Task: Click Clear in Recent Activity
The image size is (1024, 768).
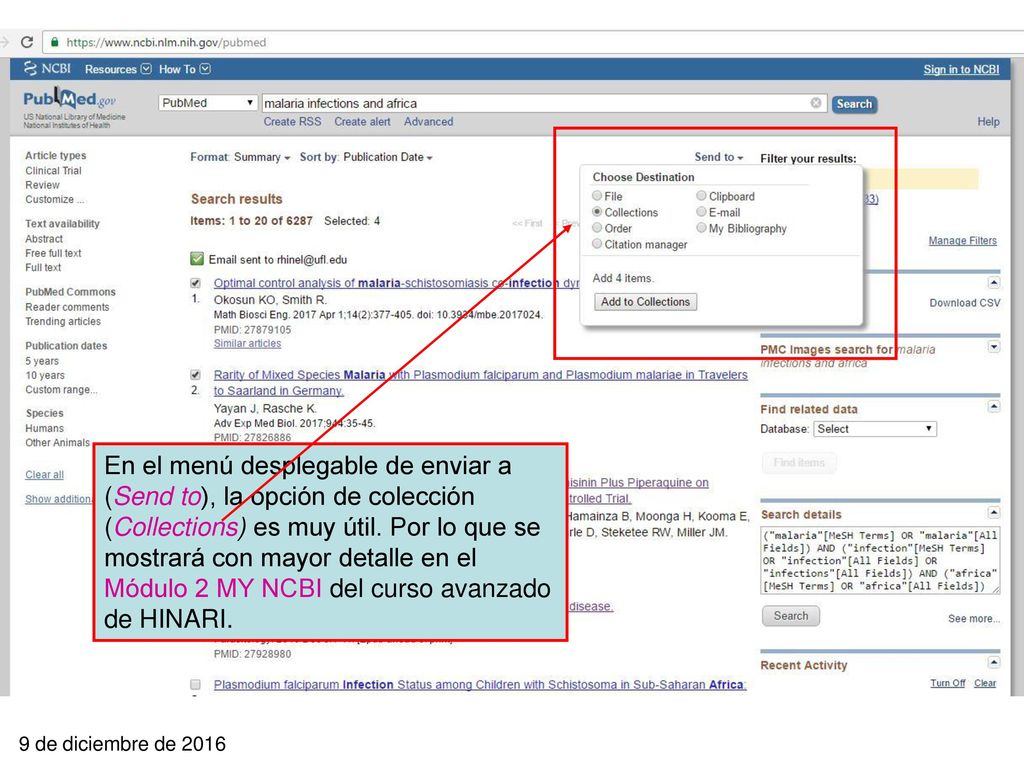Action: [x=985, y=683]
